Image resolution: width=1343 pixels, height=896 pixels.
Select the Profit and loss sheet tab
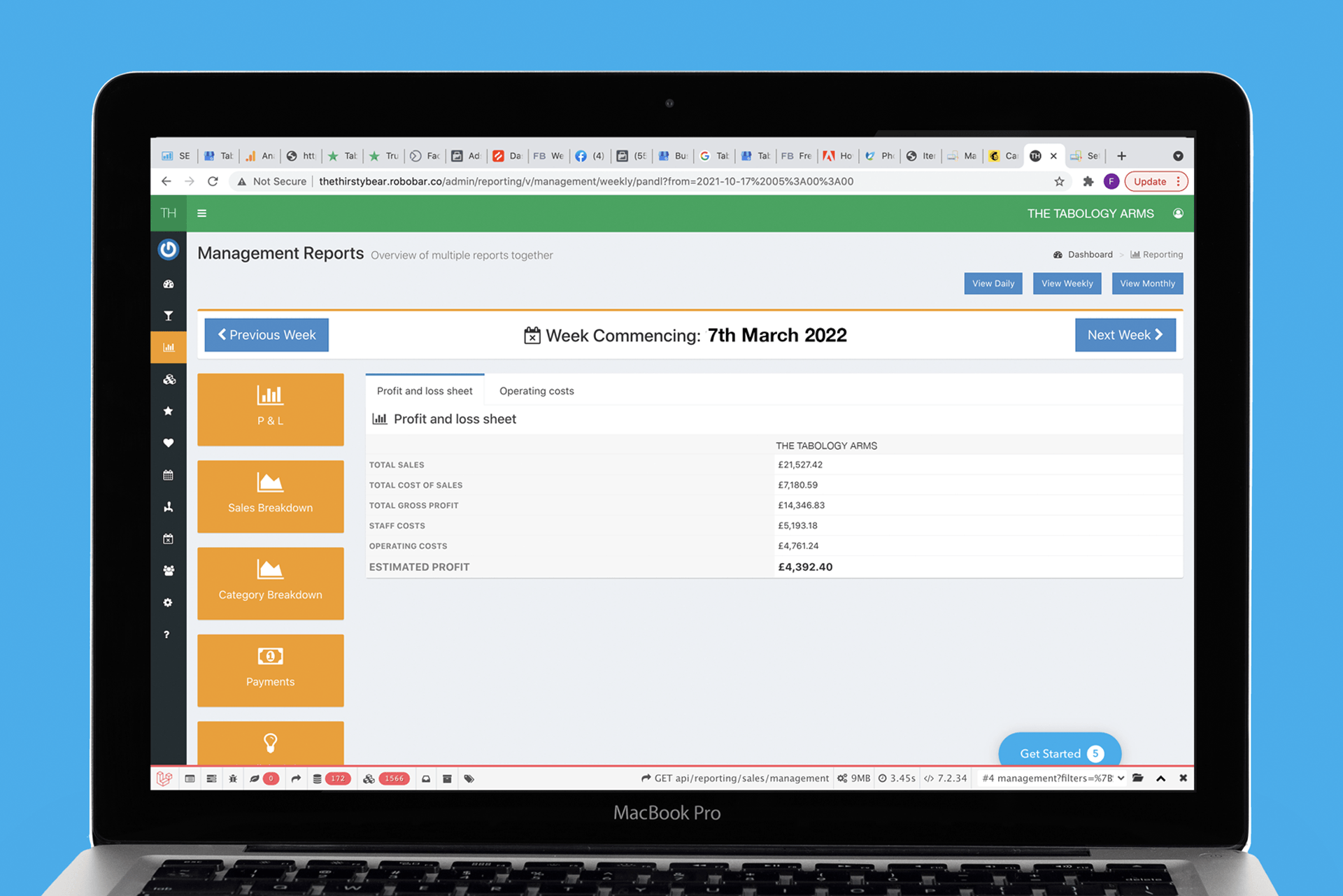pyautogui.click(x=425, y=390)
